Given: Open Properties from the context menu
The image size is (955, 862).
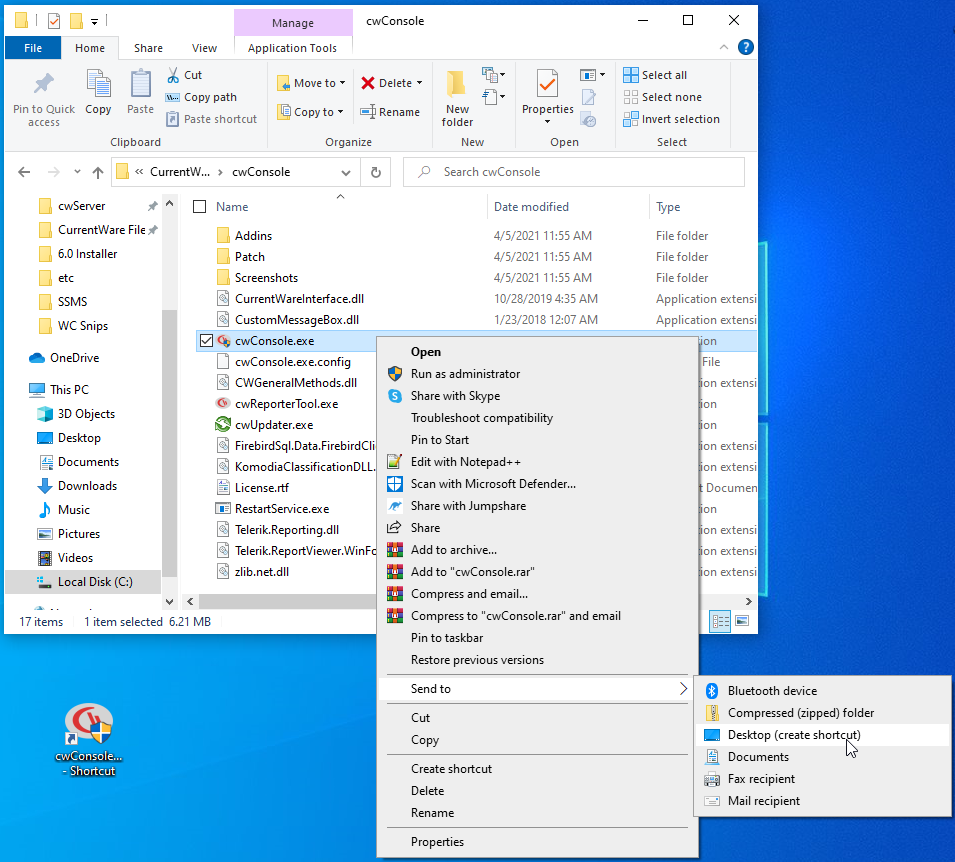Looking at the screenshot, I should pyautogui.click(x=437, y=842).
